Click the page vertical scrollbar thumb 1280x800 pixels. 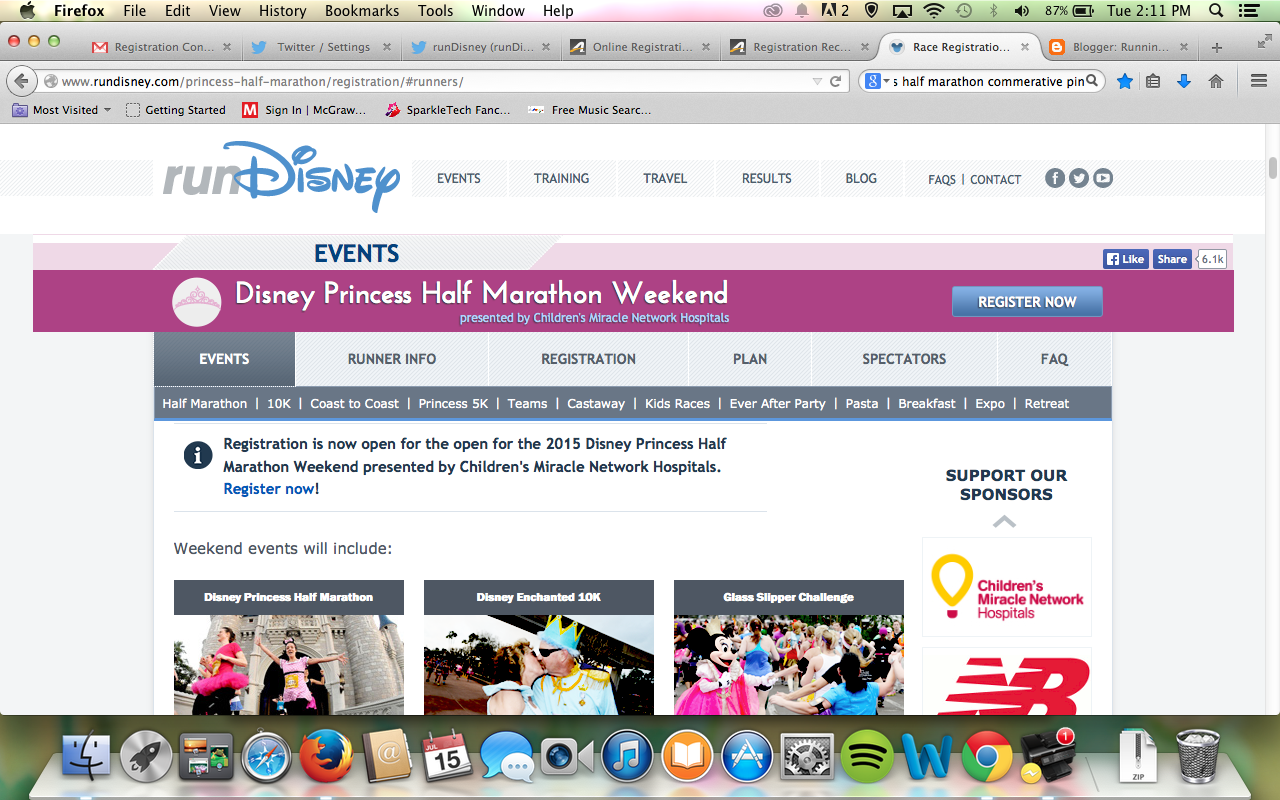click(x=1272, y=167)
